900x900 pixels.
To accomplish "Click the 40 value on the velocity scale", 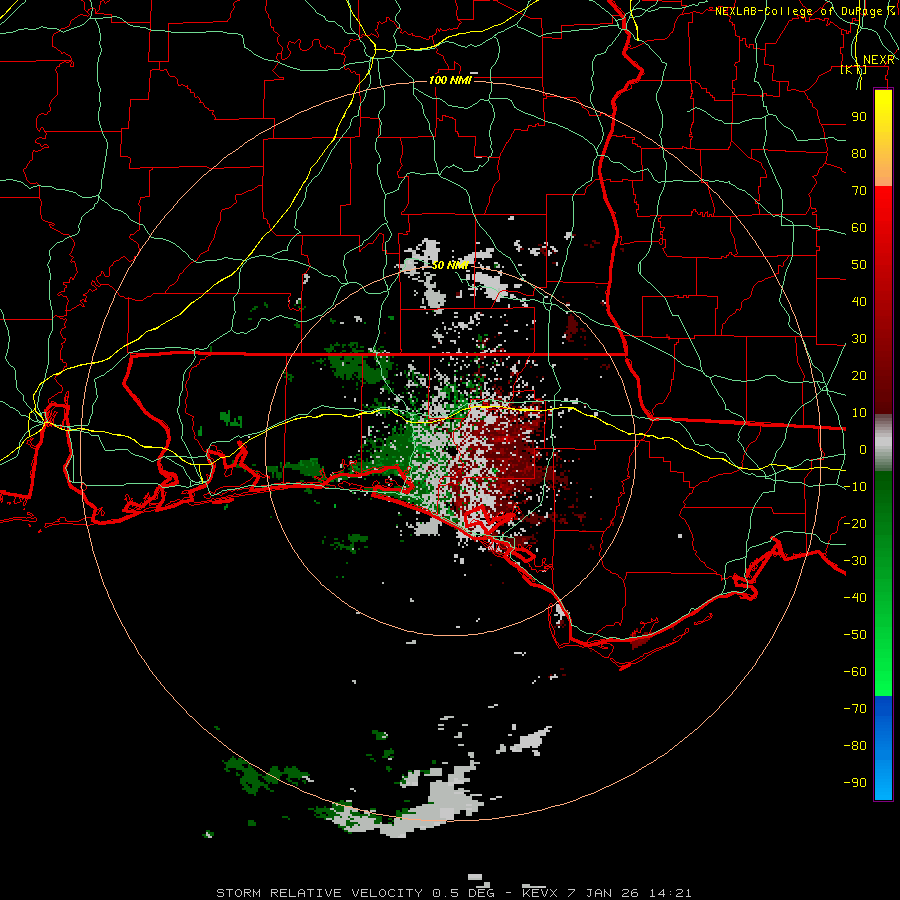I will click(x=859, y=302).
